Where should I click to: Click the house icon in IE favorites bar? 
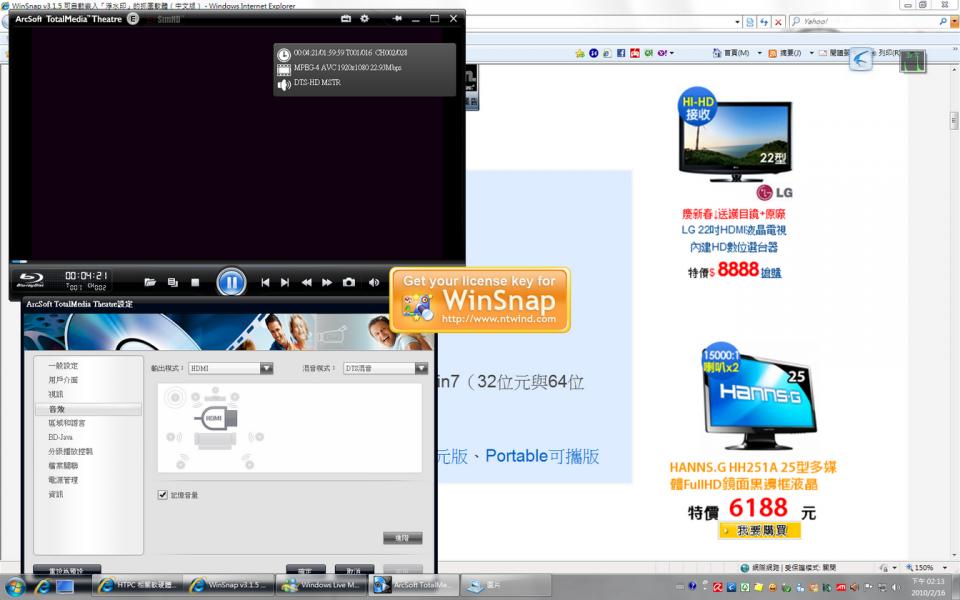[x=717, y=53]
